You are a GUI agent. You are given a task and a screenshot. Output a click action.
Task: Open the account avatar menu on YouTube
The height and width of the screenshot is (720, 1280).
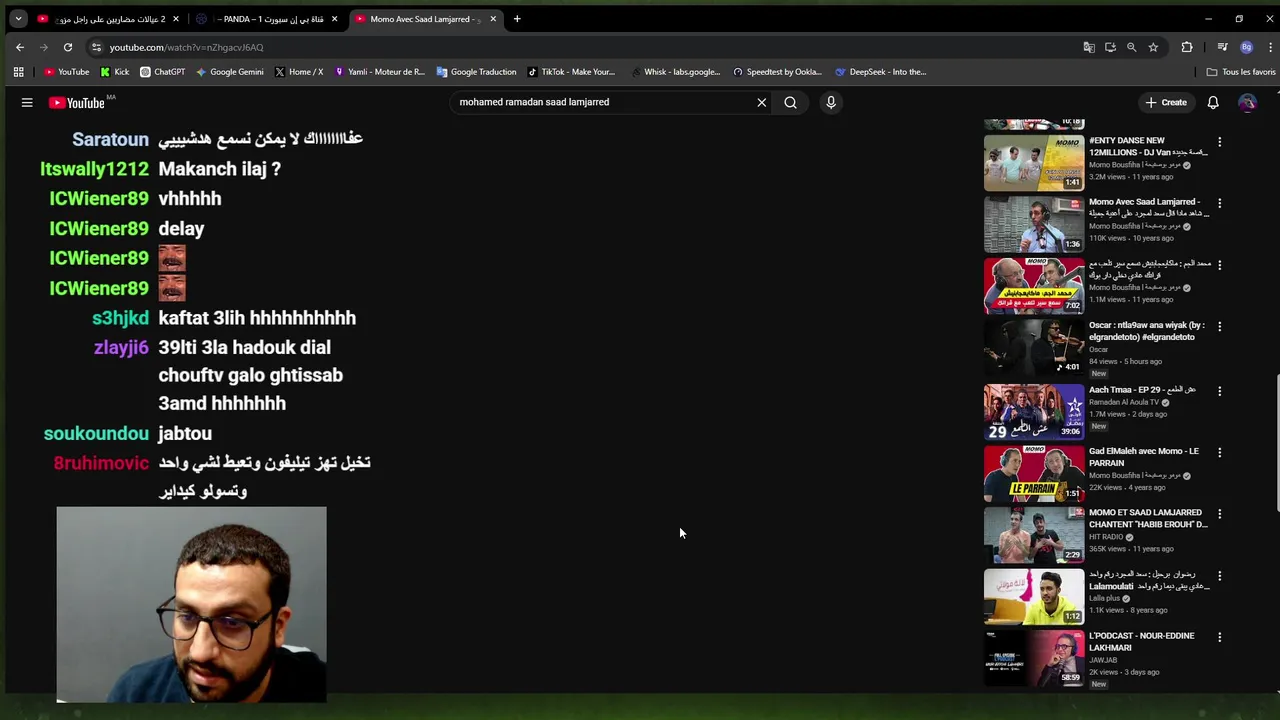(1247, 102)
